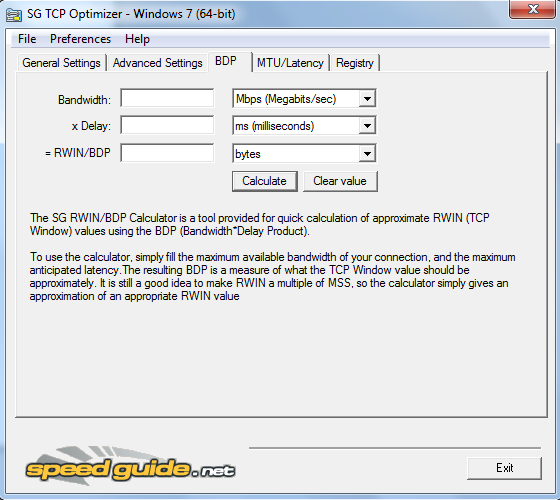Click the Clear value button
560x500 pixels.
pos(340,181)
